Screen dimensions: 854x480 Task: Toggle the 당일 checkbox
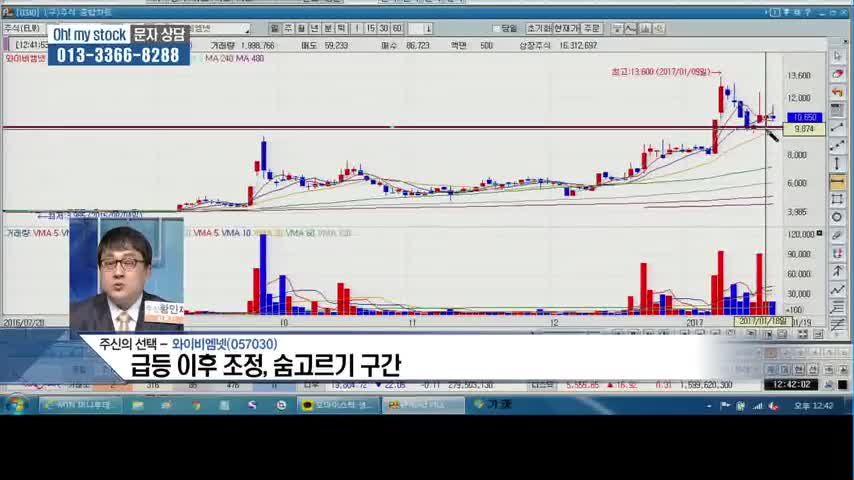point(497,29)
